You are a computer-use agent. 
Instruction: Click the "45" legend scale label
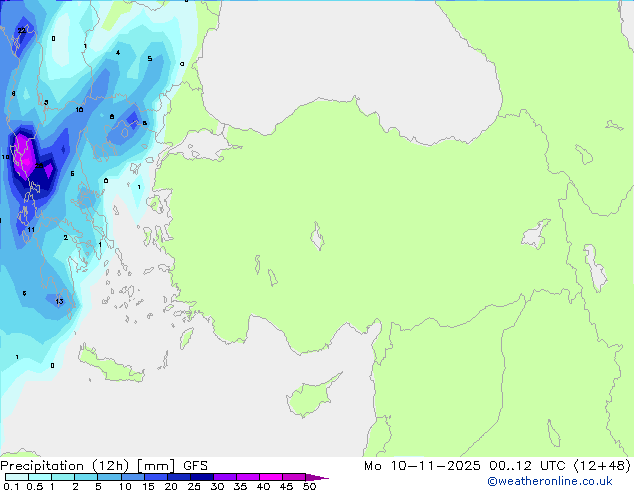[x=286, y=486]
